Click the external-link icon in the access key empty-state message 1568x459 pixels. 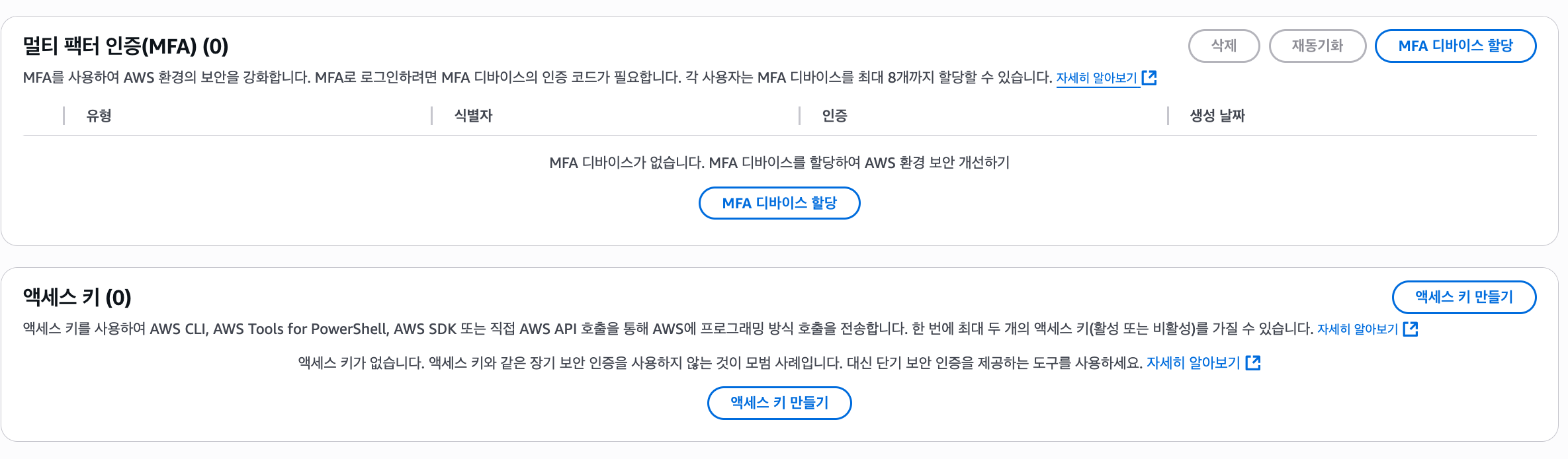(1253, 363)
